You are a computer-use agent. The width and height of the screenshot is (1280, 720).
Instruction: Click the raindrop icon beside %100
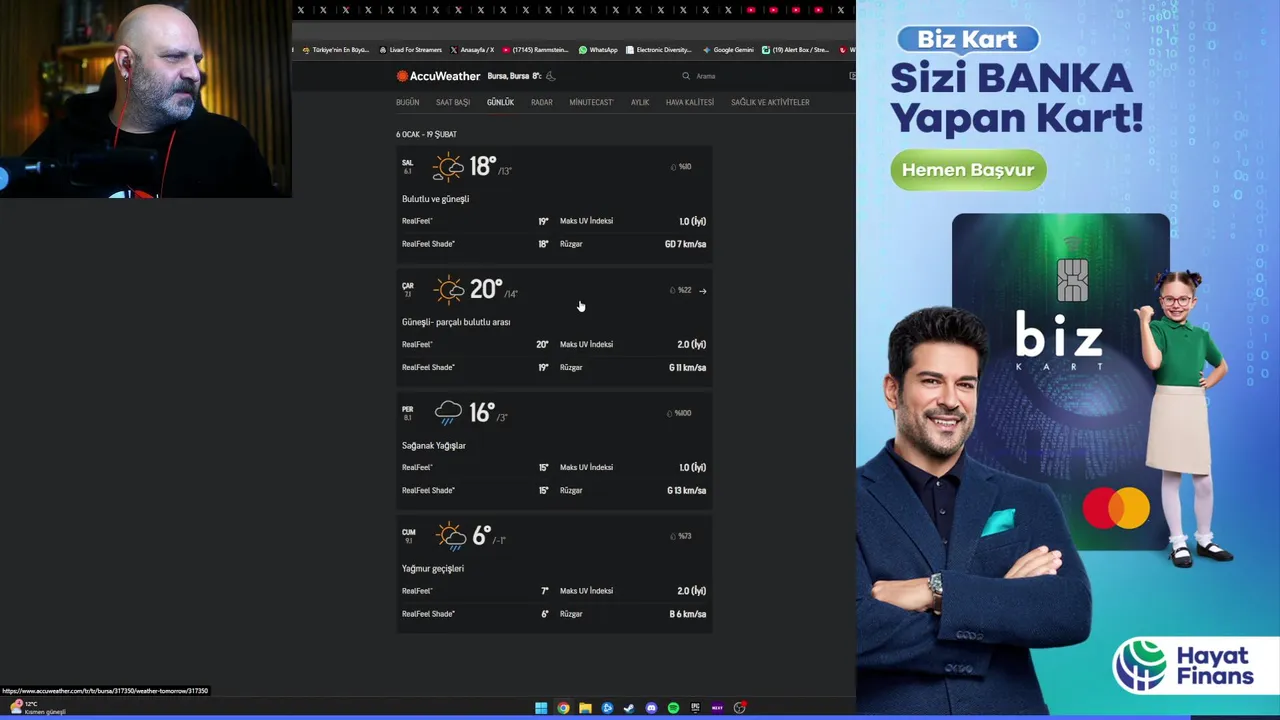(670, 413)
